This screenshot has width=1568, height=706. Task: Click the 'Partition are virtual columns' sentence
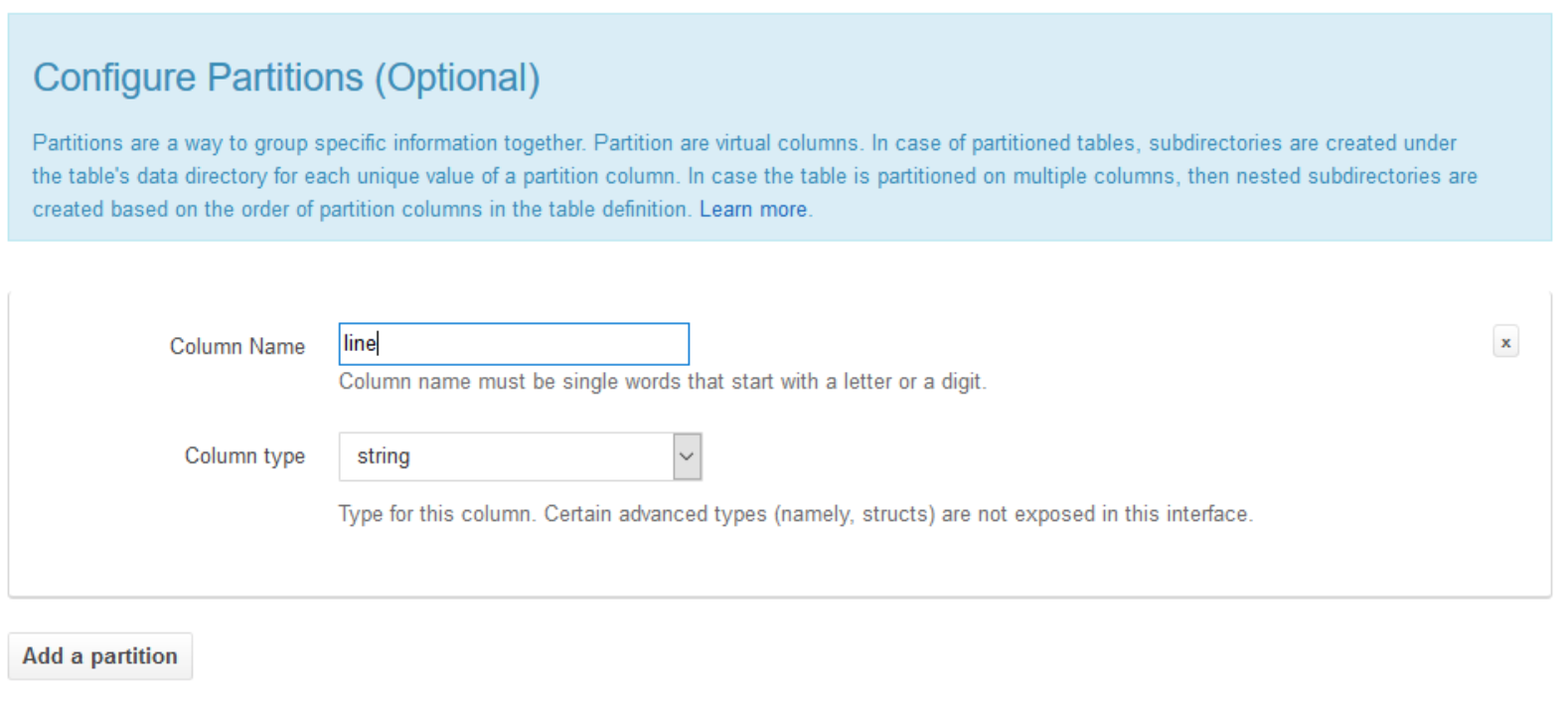tap(726, 143)
